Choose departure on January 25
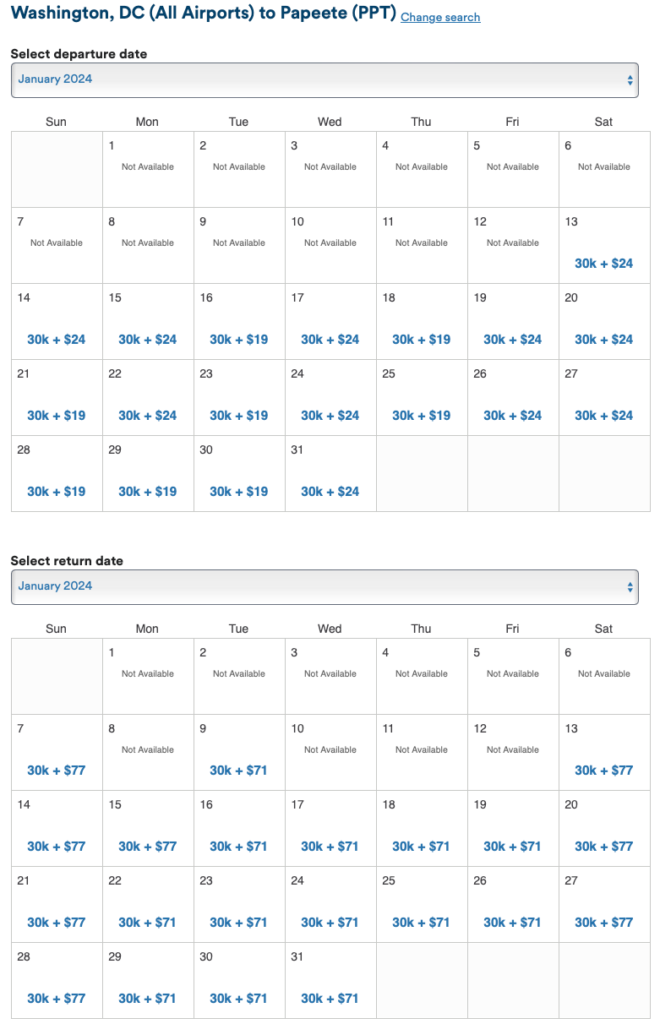 click(x=421, y=416)
